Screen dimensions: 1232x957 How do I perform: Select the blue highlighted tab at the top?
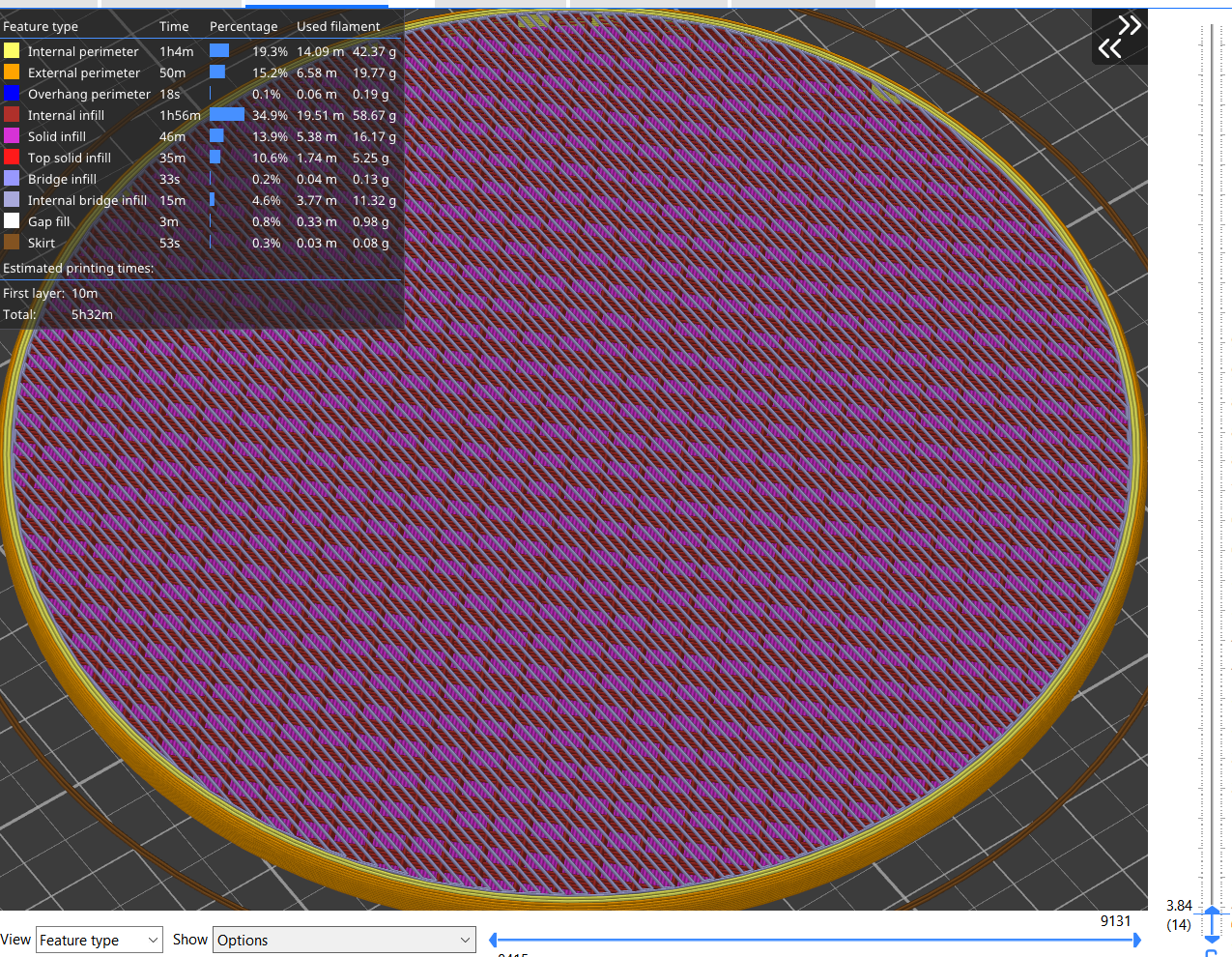[x=319, y=5]
